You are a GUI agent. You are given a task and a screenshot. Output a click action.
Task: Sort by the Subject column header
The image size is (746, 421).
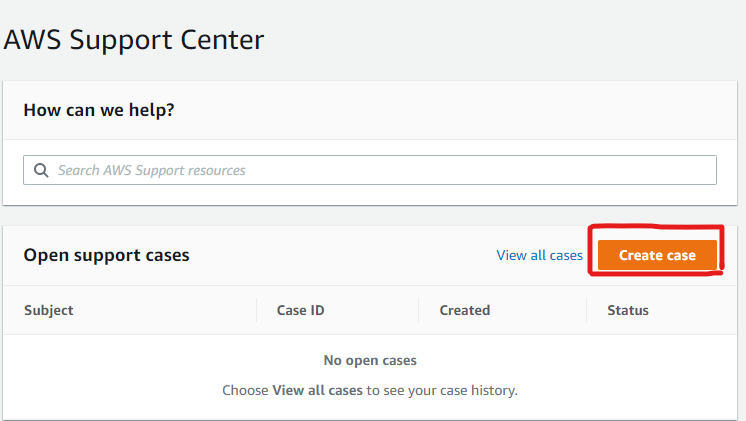pos(49,310)
